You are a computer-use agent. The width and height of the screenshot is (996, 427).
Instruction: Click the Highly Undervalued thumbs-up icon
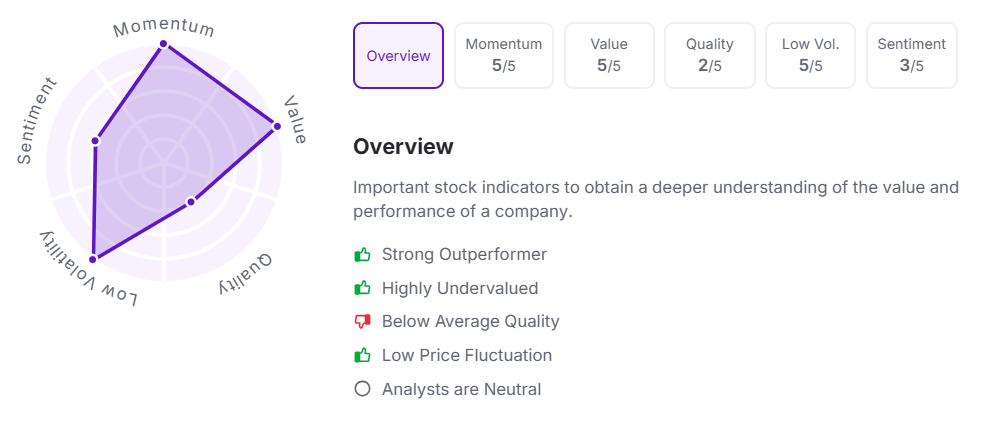[x=362, y=289]
